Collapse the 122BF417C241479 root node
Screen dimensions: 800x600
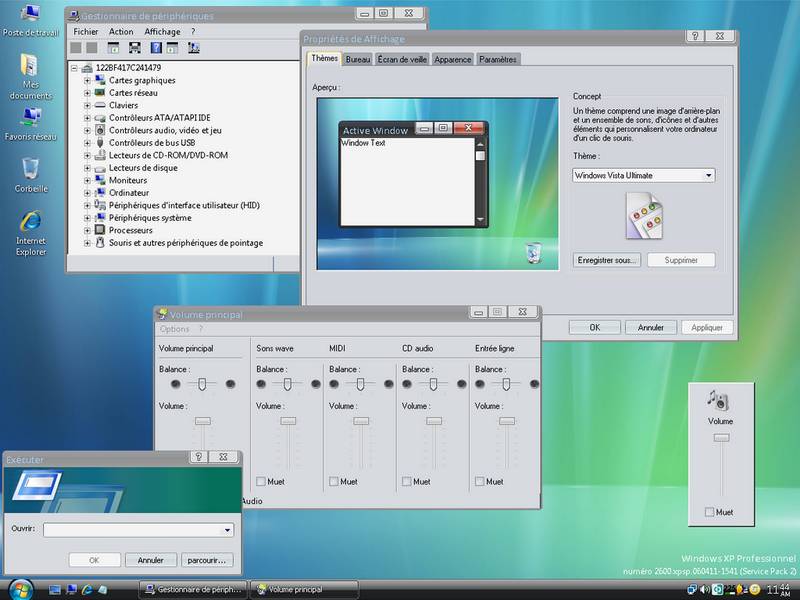coord(74,68)
